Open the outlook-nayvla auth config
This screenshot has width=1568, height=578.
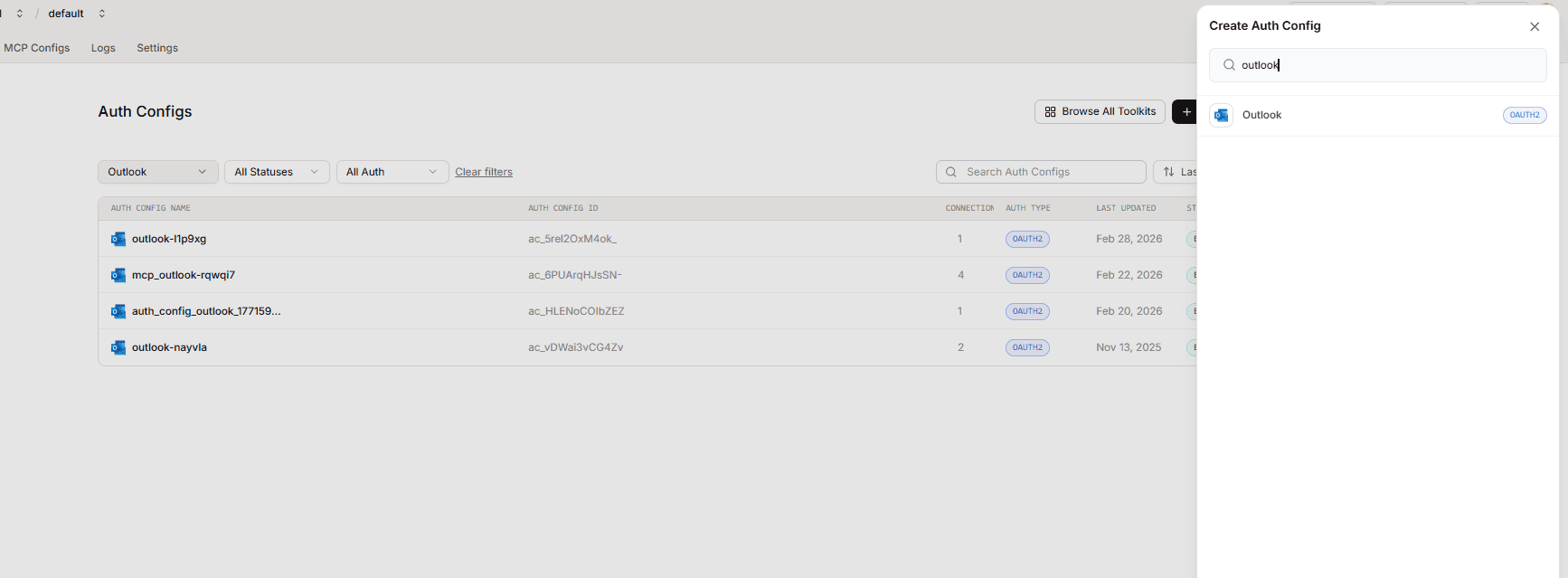click(169, 347)
